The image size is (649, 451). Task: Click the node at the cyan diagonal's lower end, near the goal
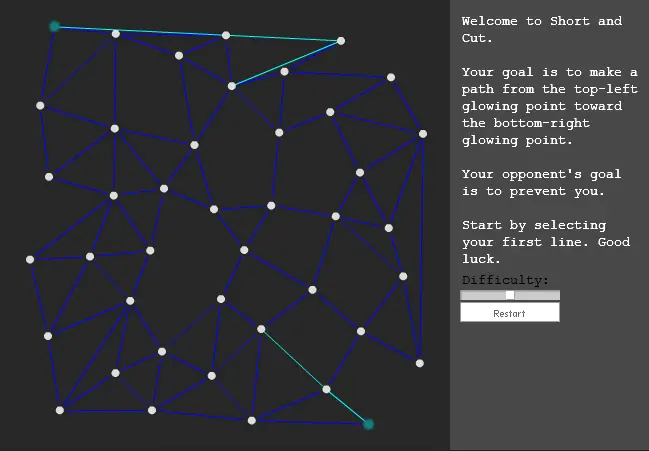click(x=326, y=389)
